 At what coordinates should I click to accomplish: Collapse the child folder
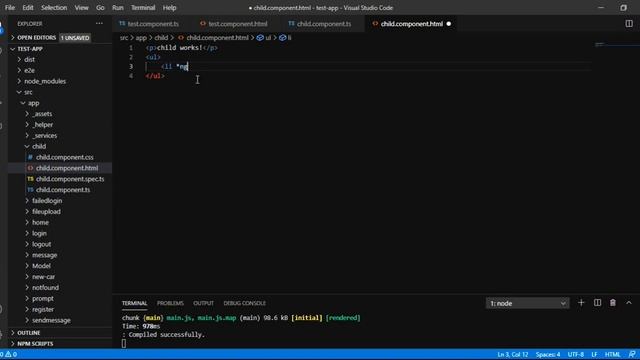(39, 146)
